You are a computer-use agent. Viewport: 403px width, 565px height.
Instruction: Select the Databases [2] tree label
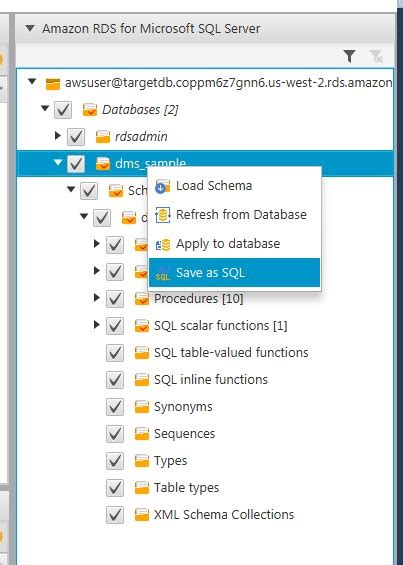click(x=140, y=110)
